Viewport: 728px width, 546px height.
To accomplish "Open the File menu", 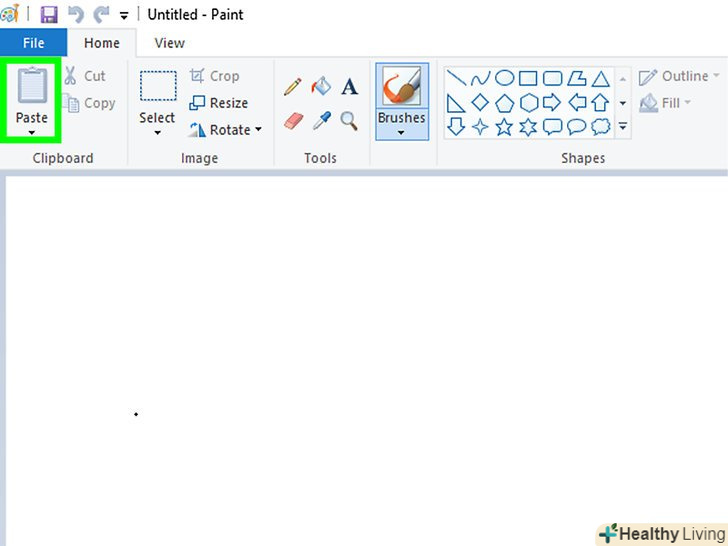I will [x=33, y=43].
